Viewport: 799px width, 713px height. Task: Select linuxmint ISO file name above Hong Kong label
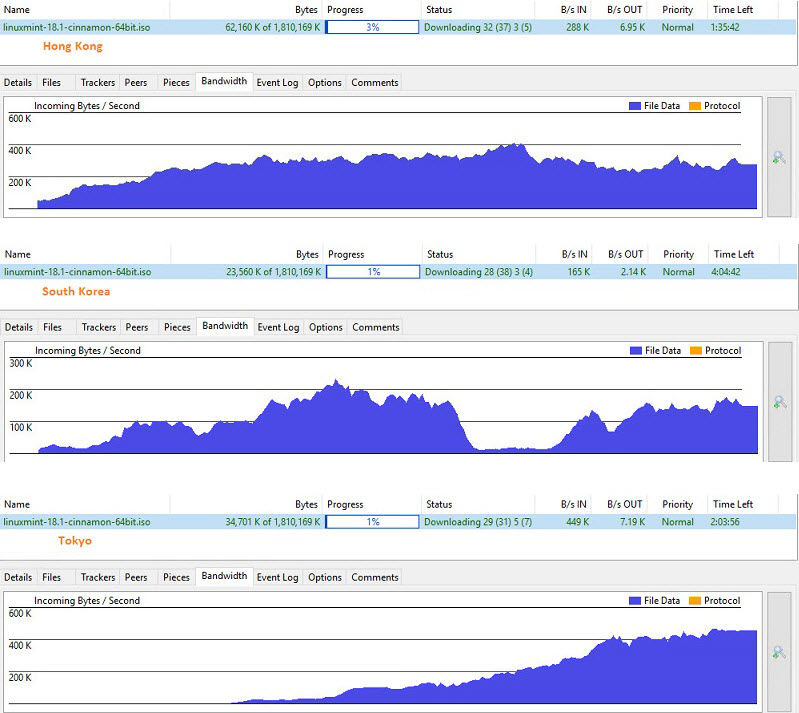click(77, 28)
